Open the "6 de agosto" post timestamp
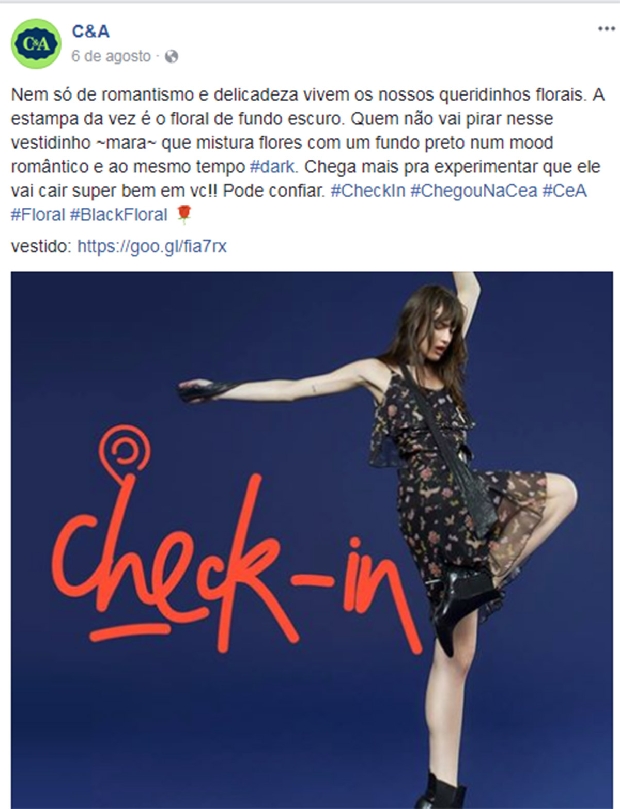620x809 pixels. coord(111,56)
